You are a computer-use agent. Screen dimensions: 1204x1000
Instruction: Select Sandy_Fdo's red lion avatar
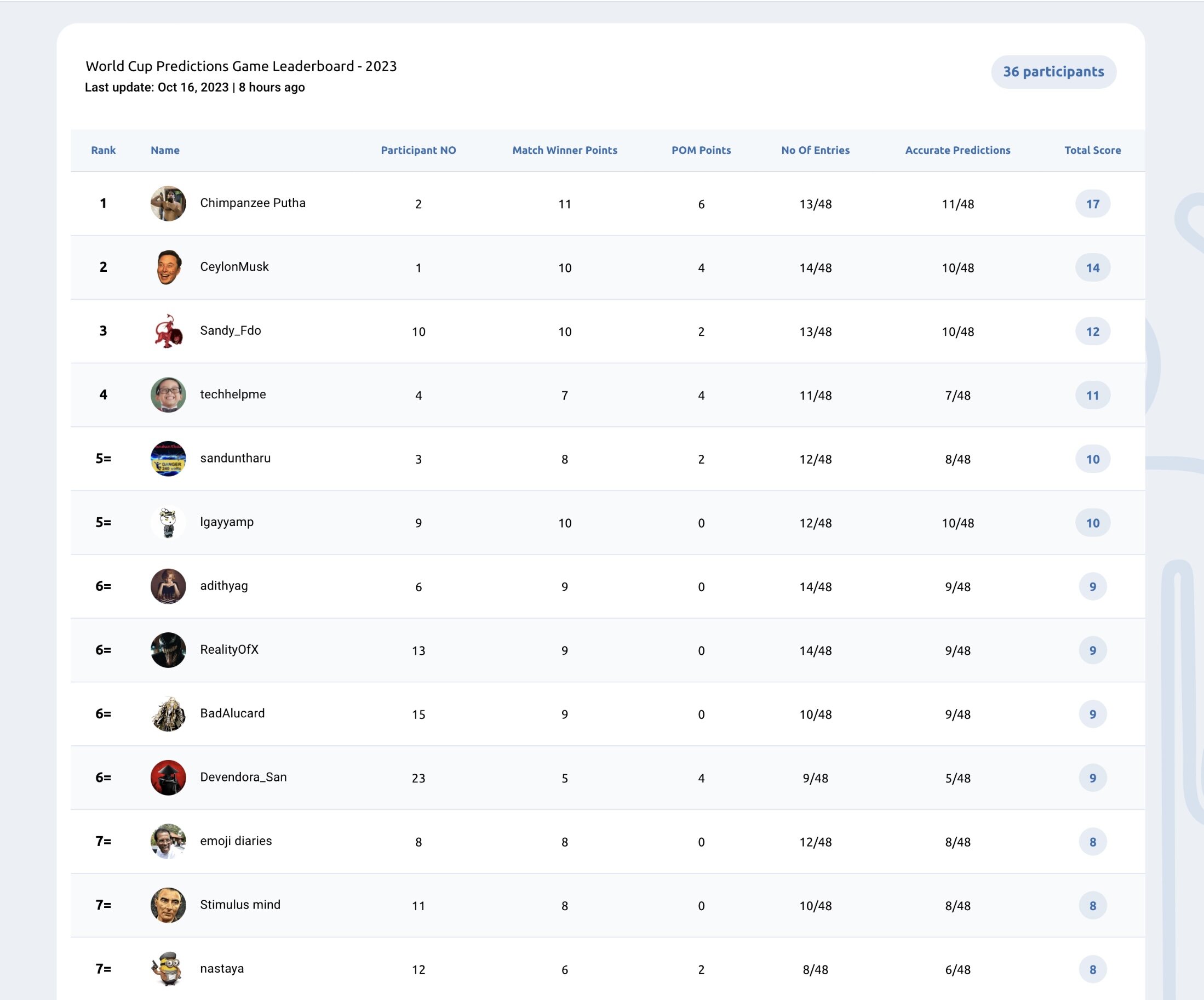[168, 331]
